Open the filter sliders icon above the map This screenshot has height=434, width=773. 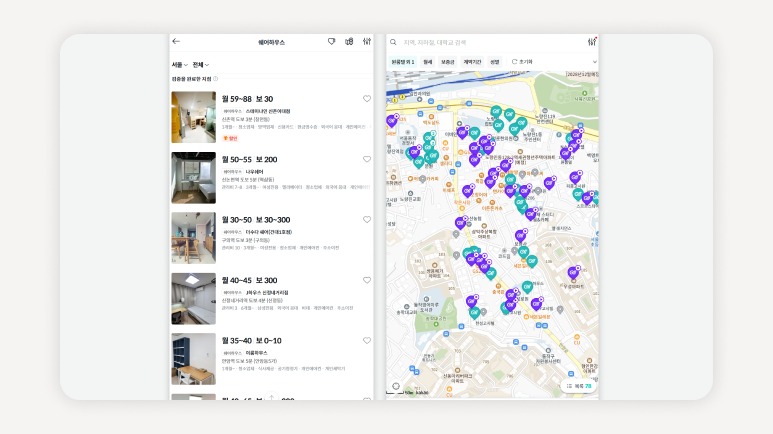(x=591, y=42)
